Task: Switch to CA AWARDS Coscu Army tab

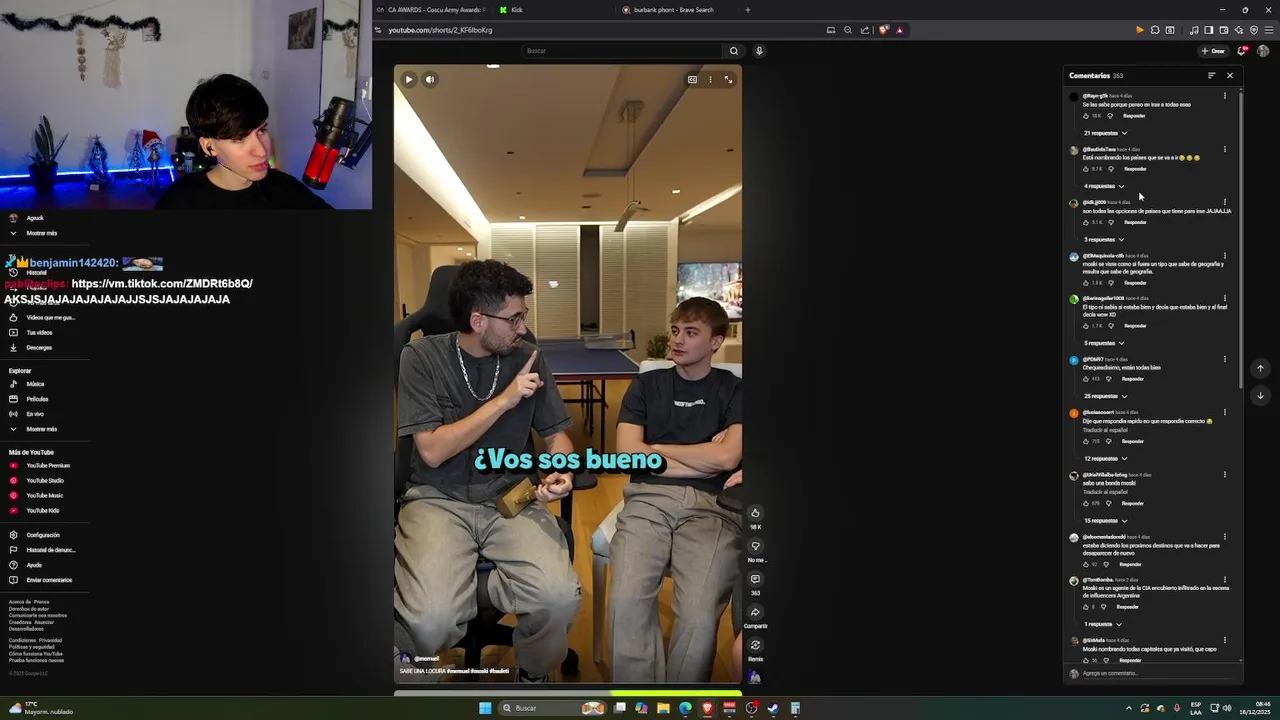Action: pyautogui.click(x=433, y=10)
